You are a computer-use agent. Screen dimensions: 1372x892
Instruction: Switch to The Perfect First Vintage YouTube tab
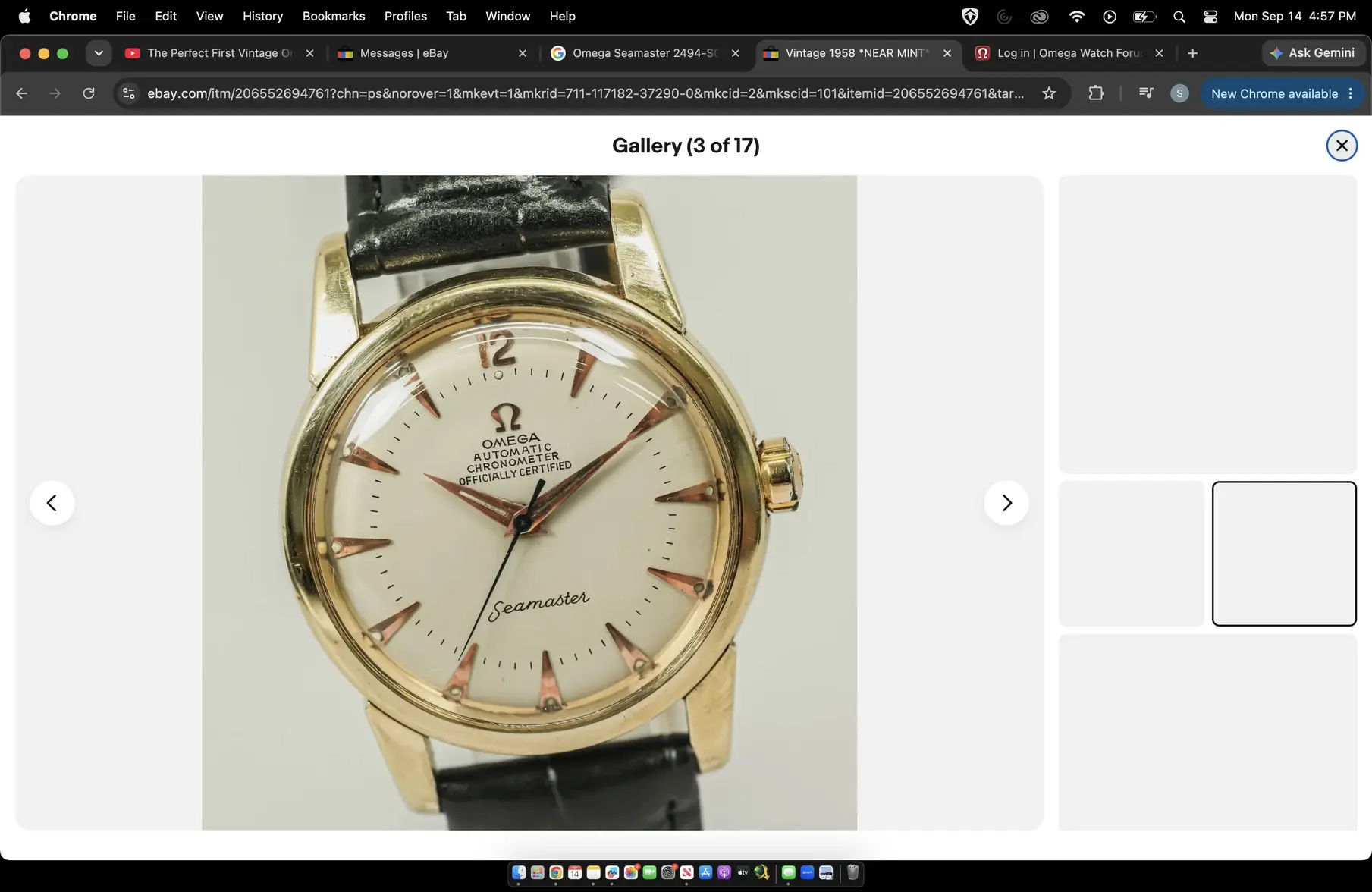[220, 53]
